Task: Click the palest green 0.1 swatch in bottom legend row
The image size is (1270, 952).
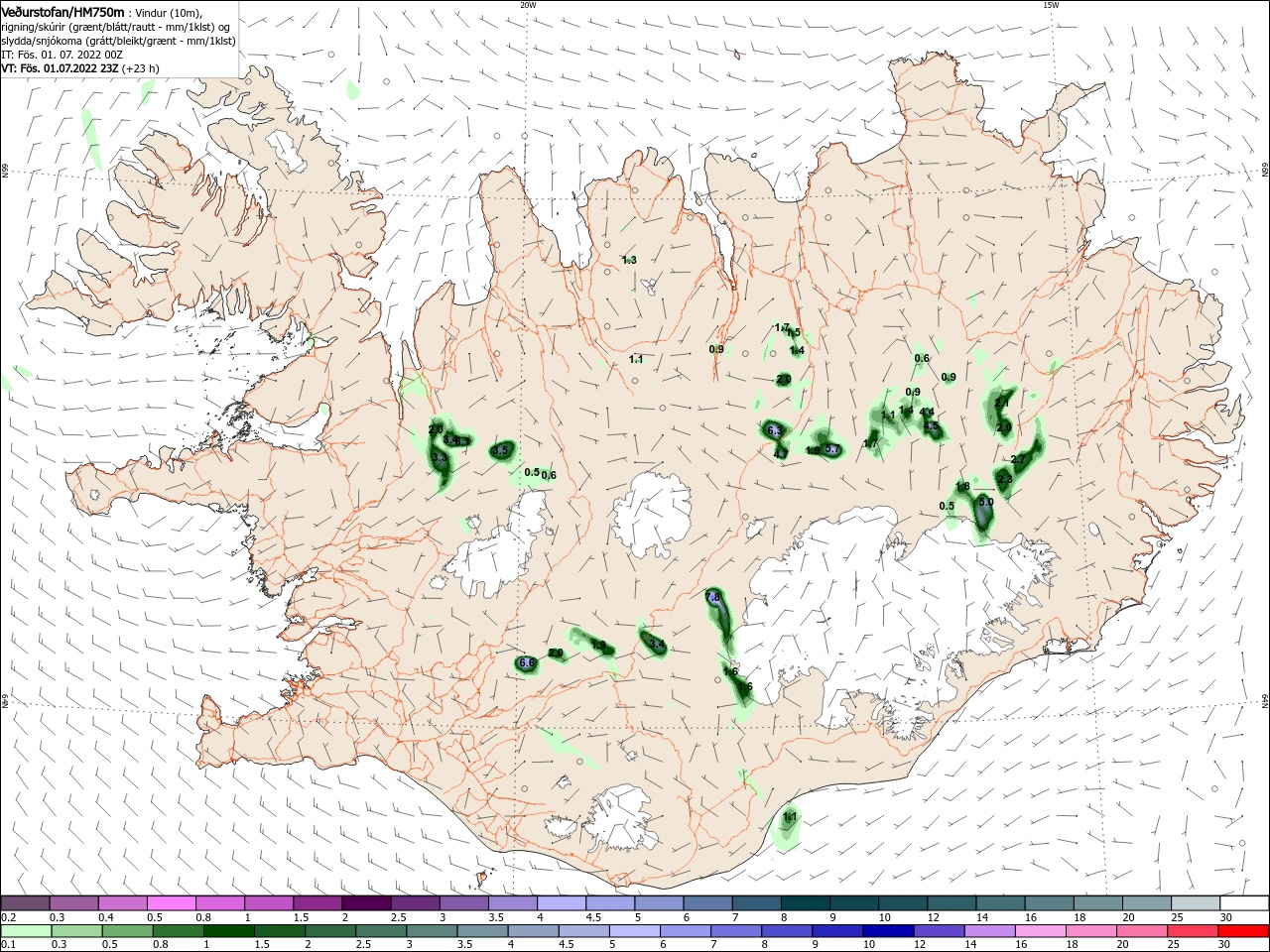Action: tap(26, 931)
